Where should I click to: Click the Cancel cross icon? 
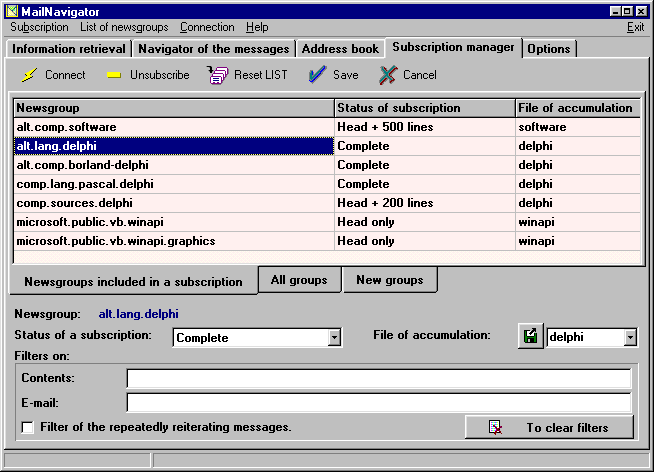pos(388,75)
